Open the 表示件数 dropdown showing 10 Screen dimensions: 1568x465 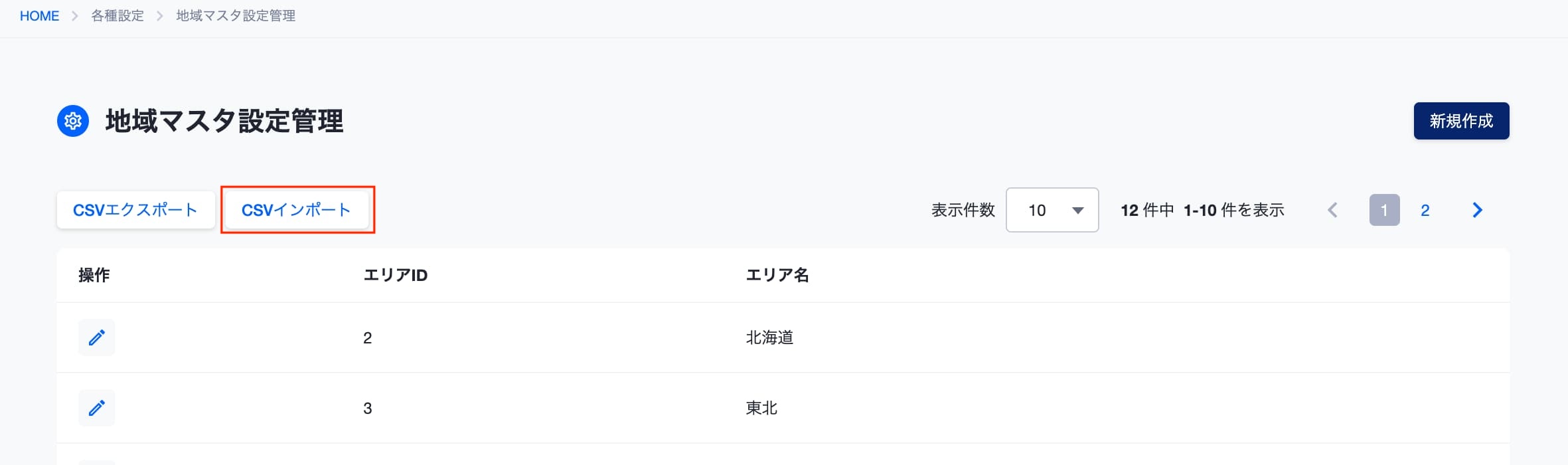(x=1052, y=210)
